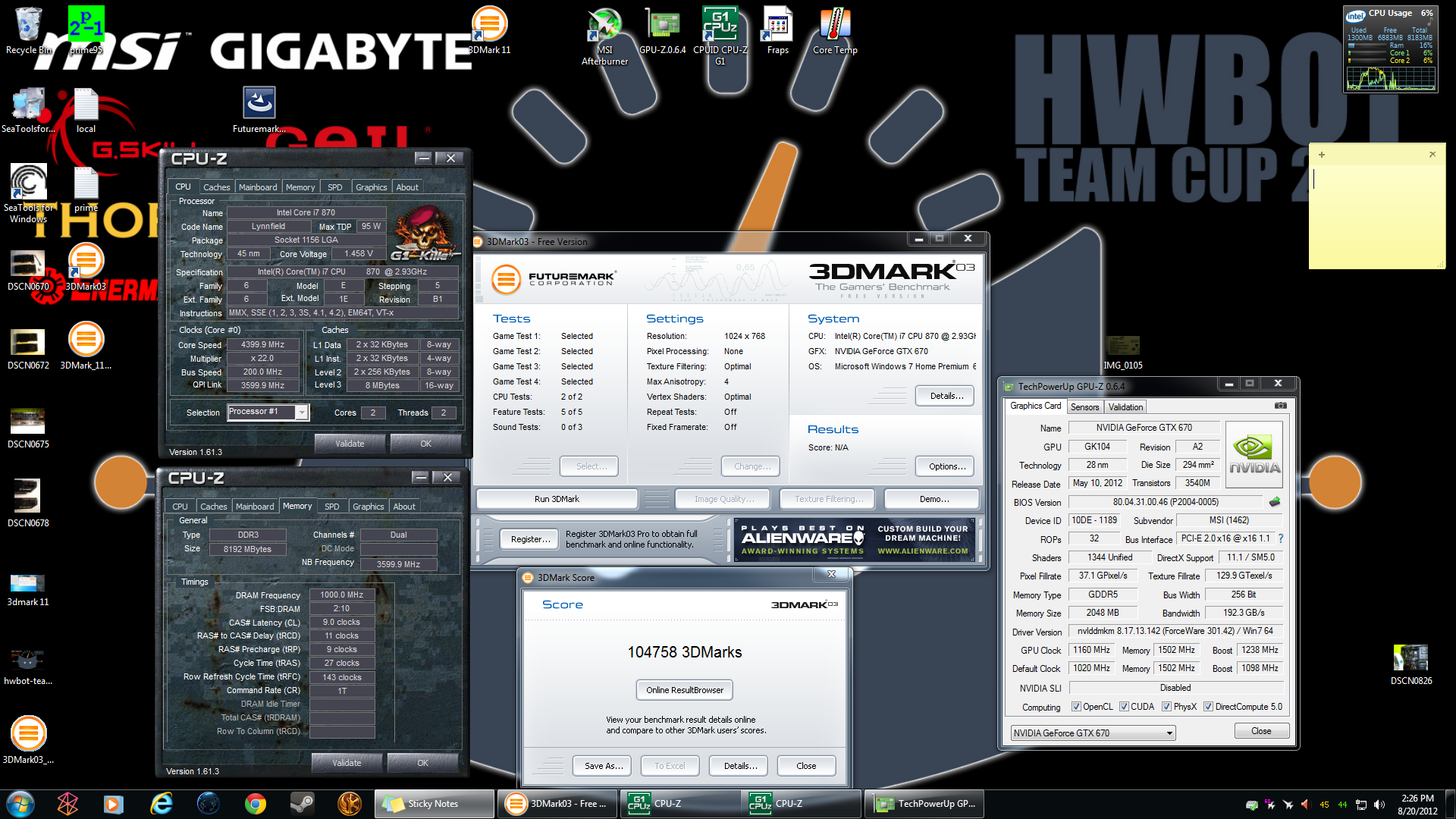Open the Windows Start button
This screenshot has height=819, width=1456.
tap(20, 803)
